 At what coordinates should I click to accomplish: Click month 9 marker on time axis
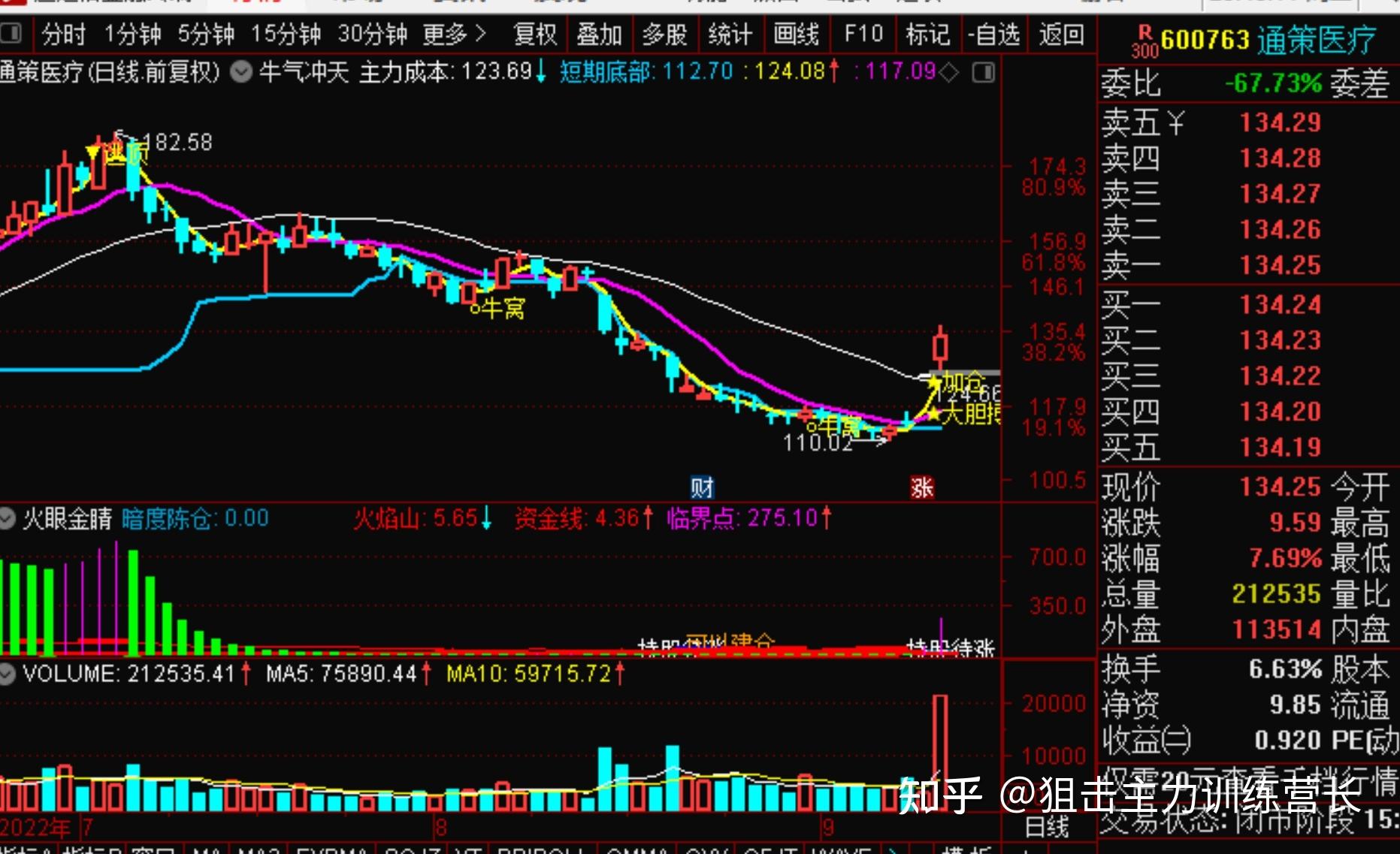pyautogui.click(x=828, y=828)
